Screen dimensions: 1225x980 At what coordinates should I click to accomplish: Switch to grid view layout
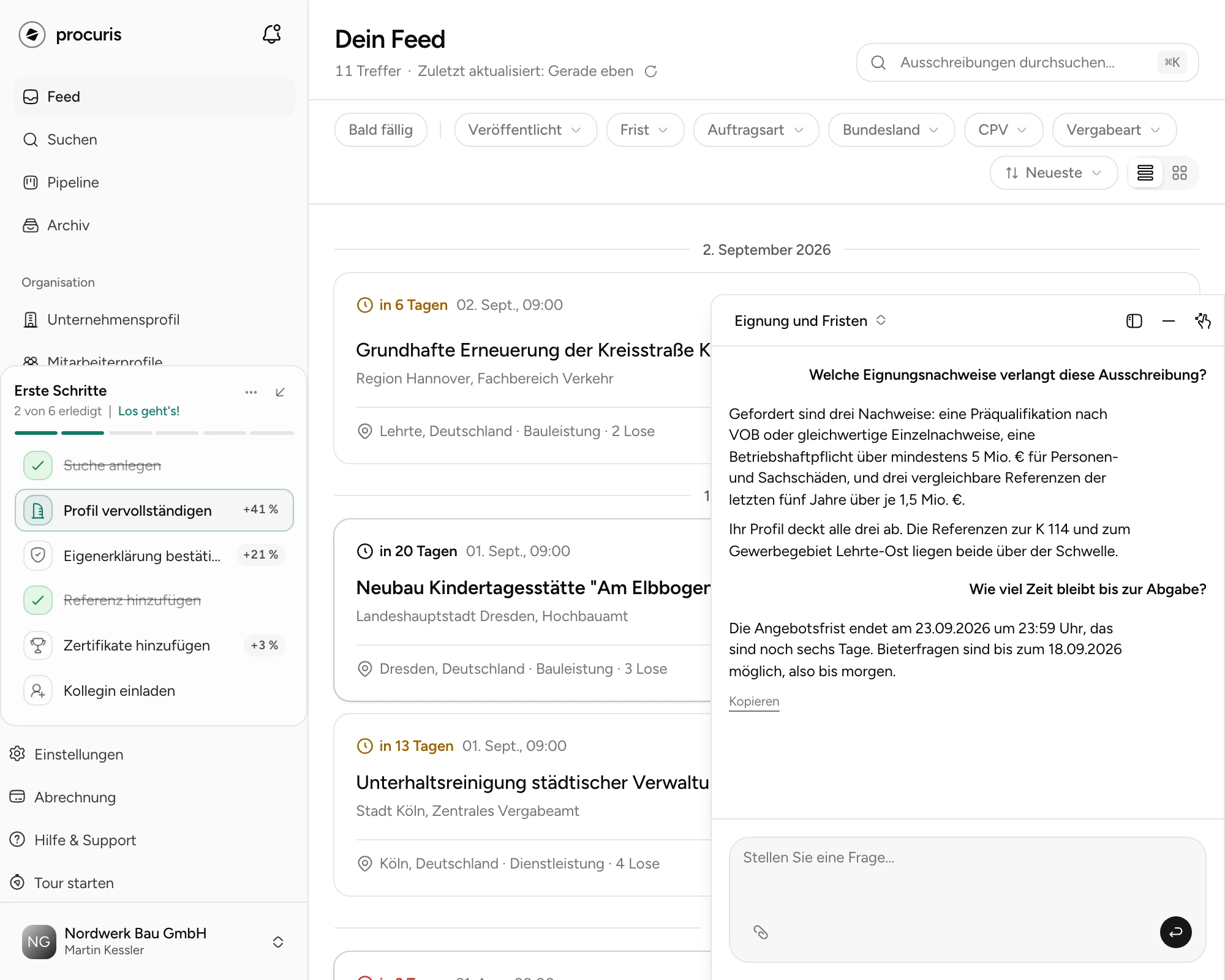tap(1179, 173)
